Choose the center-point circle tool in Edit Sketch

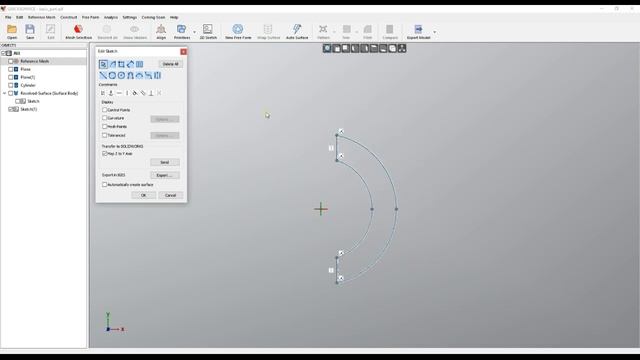tap(121, 76)
